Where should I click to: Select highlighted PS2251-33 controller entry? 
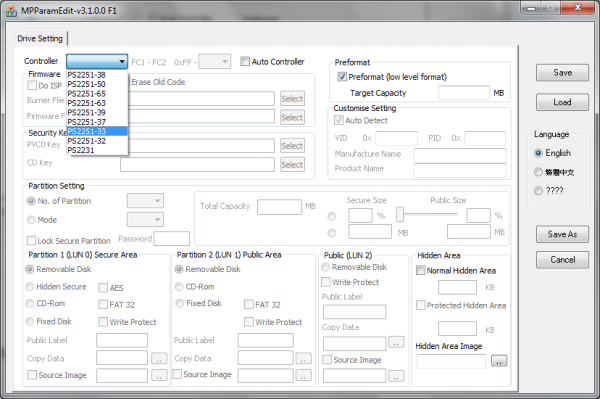pyautogui.click(x=97, y=131)
